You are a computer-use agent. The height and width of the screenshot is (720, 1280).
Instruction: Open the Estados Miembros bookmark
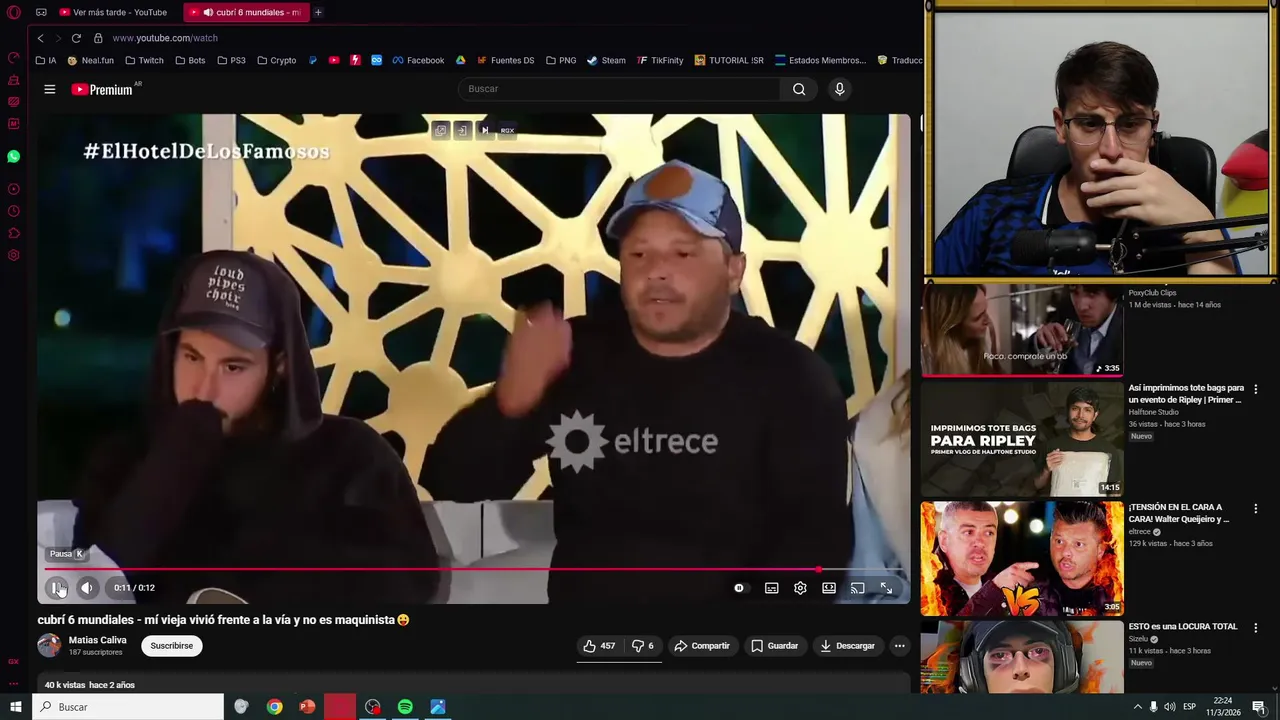pyautogui.click(x=820, y=60)
